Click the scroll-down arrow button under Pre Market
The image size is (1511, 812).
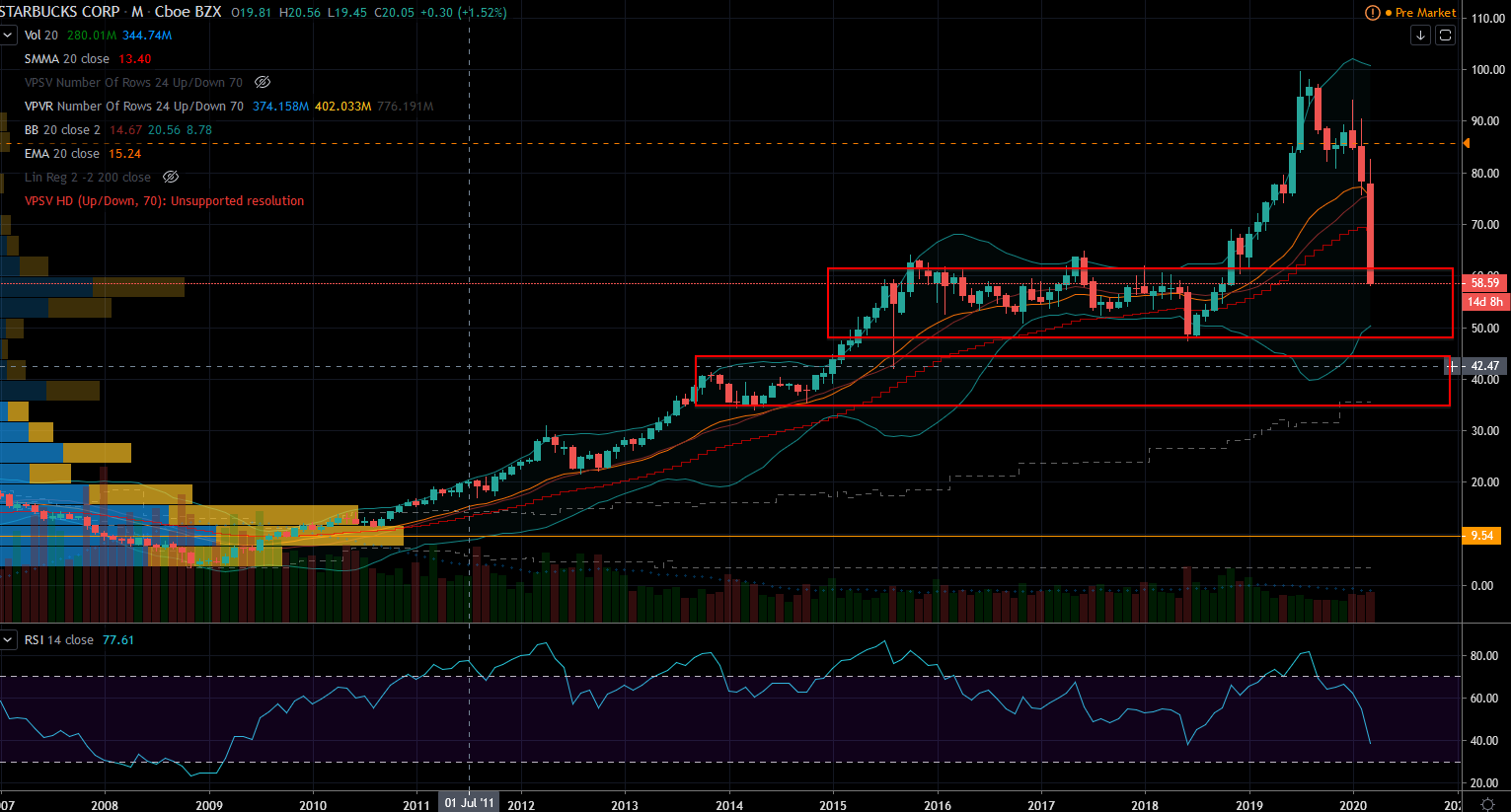click(x=1420, y=36)
